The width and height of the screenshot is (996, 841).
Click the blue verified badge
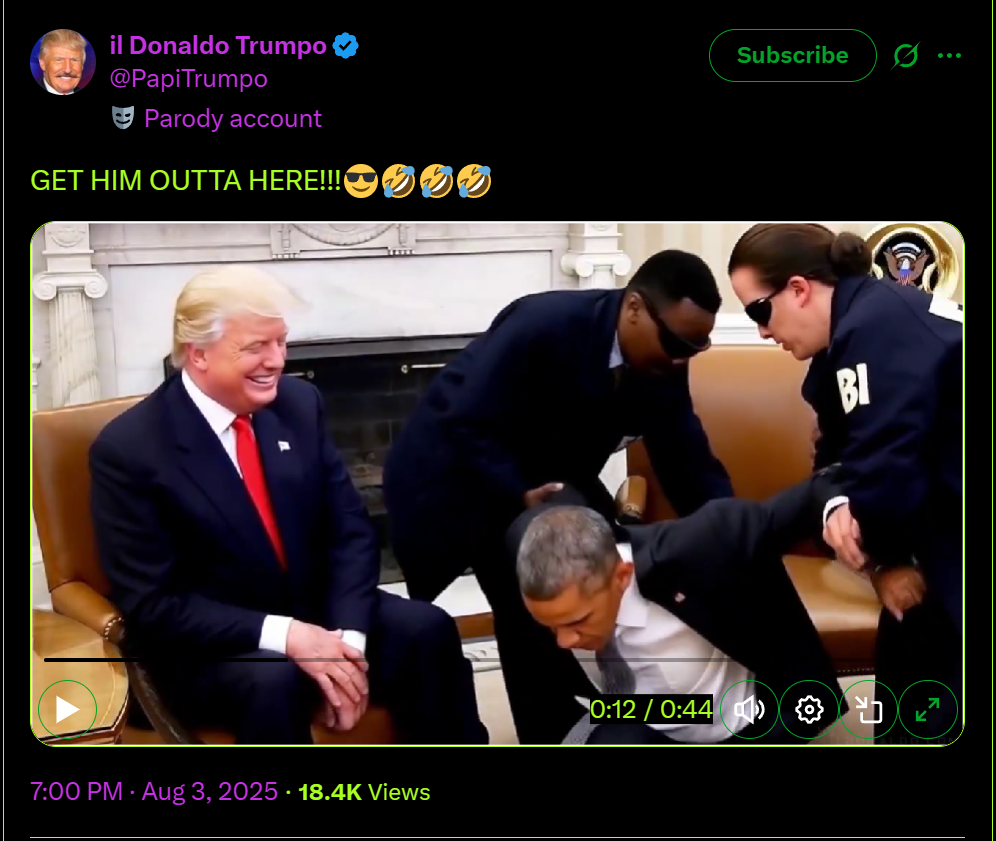point(346,46)
